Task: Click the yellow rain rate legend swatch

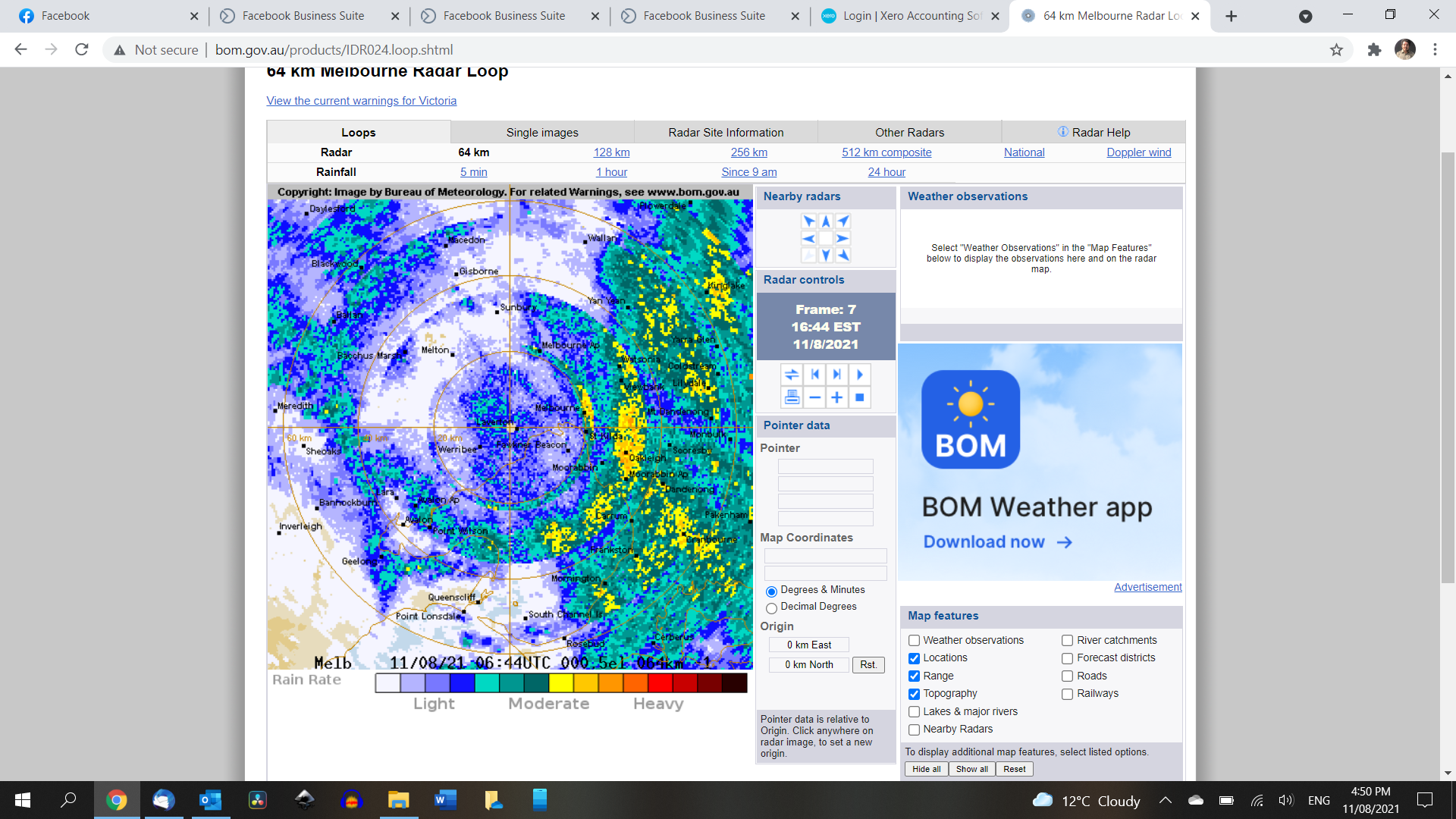Action: (561, 683)
